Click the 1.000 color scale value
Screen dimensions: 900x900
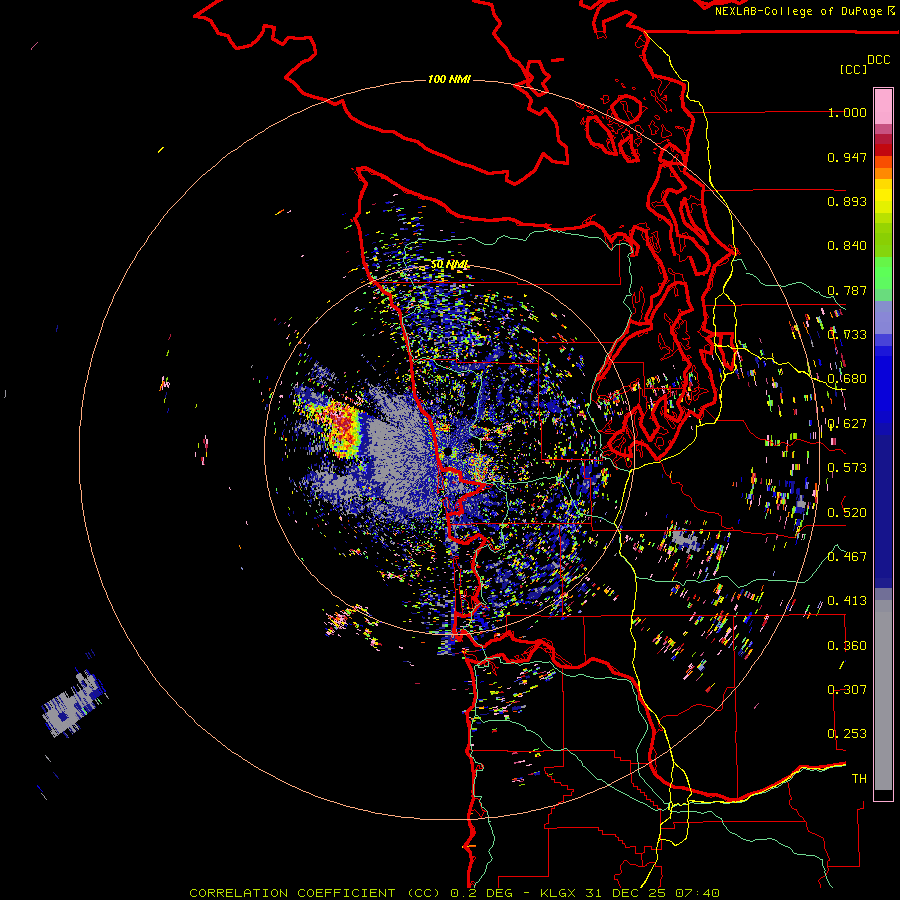[847, 112]
